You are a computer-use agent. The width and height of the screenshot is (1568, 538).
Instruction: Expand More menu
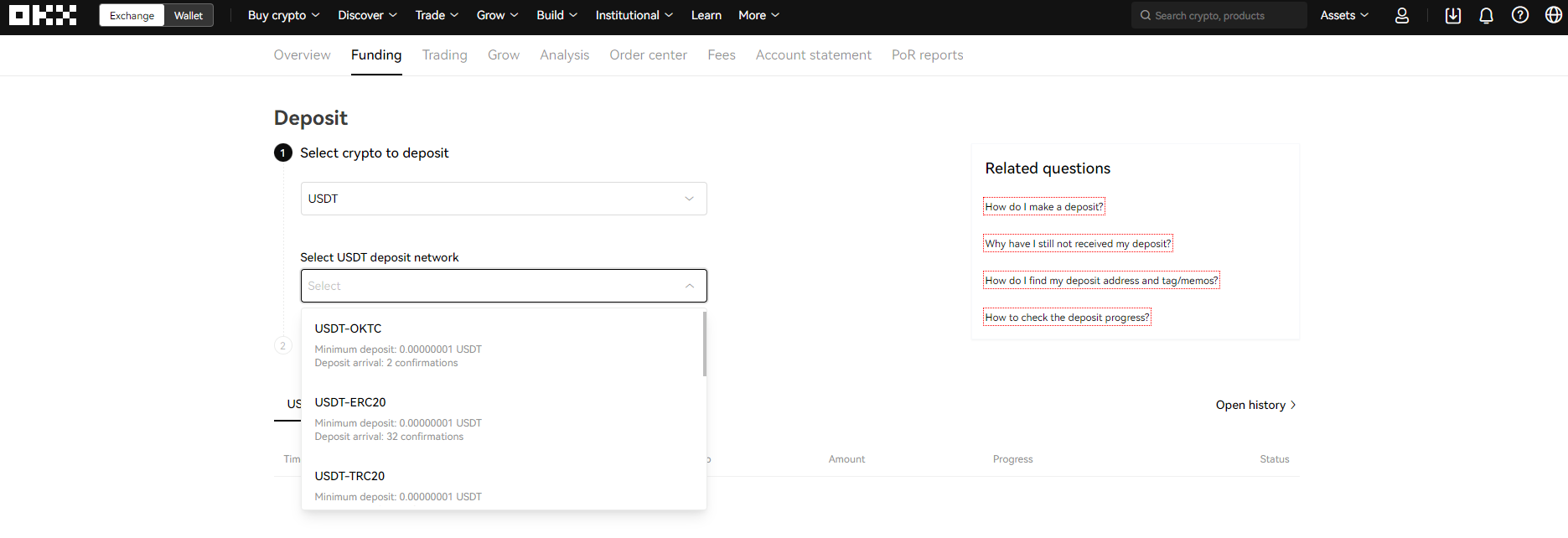[758, 16]
